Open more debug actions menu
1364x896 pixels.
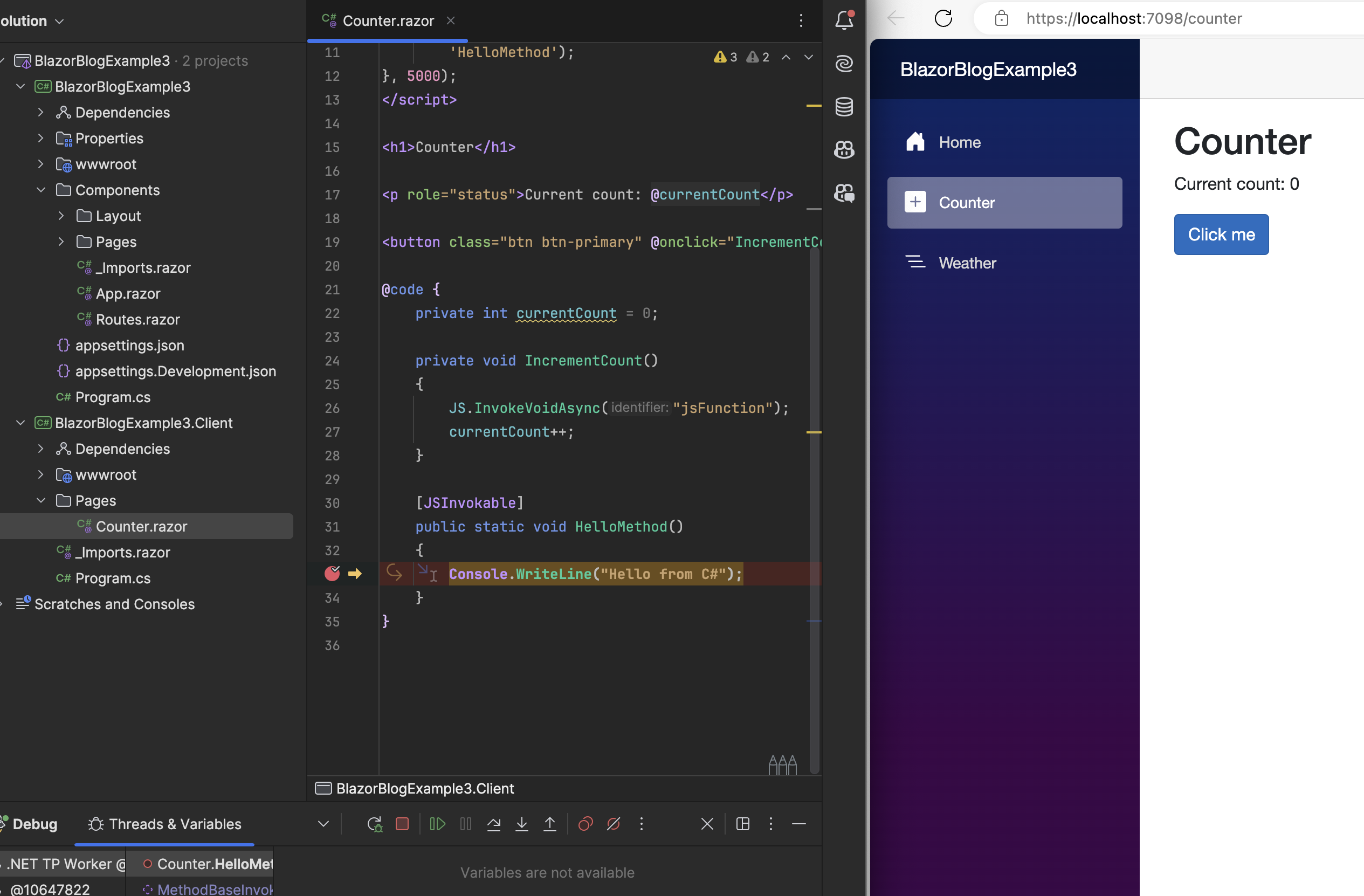pos(642,824)
